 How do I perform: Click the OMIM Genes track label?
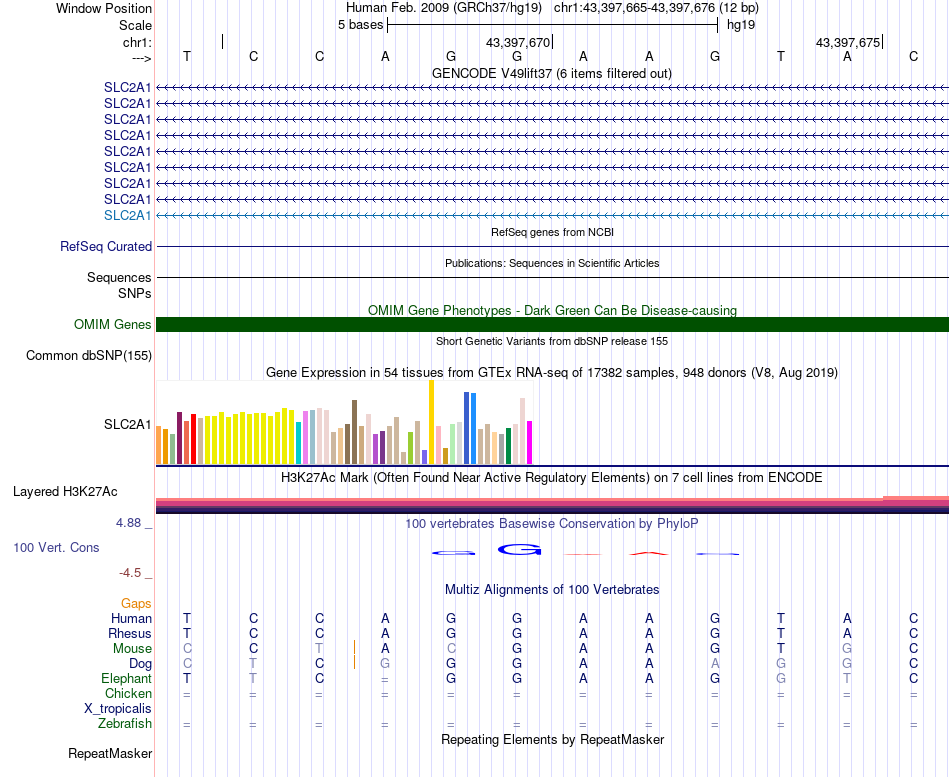(x=113, y=325)
